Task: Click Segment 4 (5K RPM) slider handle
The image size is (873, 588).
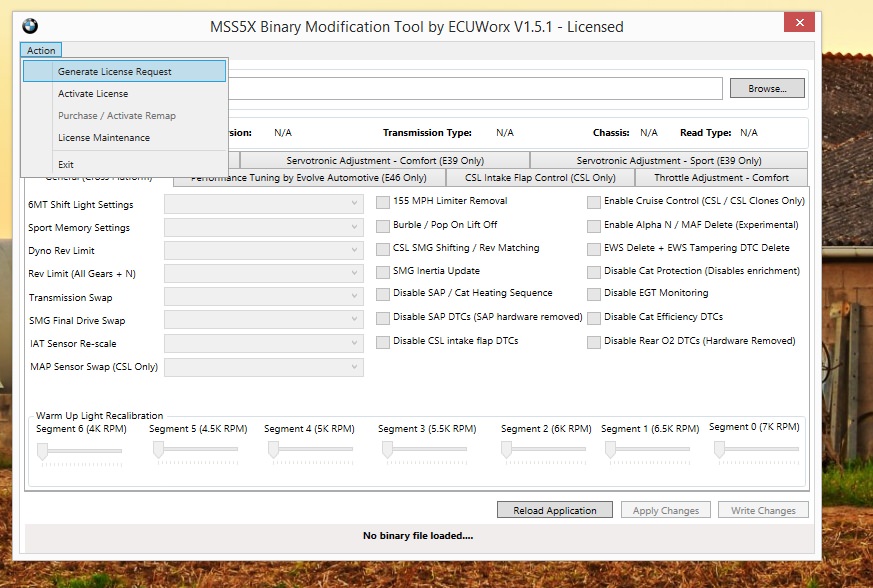Action: point(273,450)
